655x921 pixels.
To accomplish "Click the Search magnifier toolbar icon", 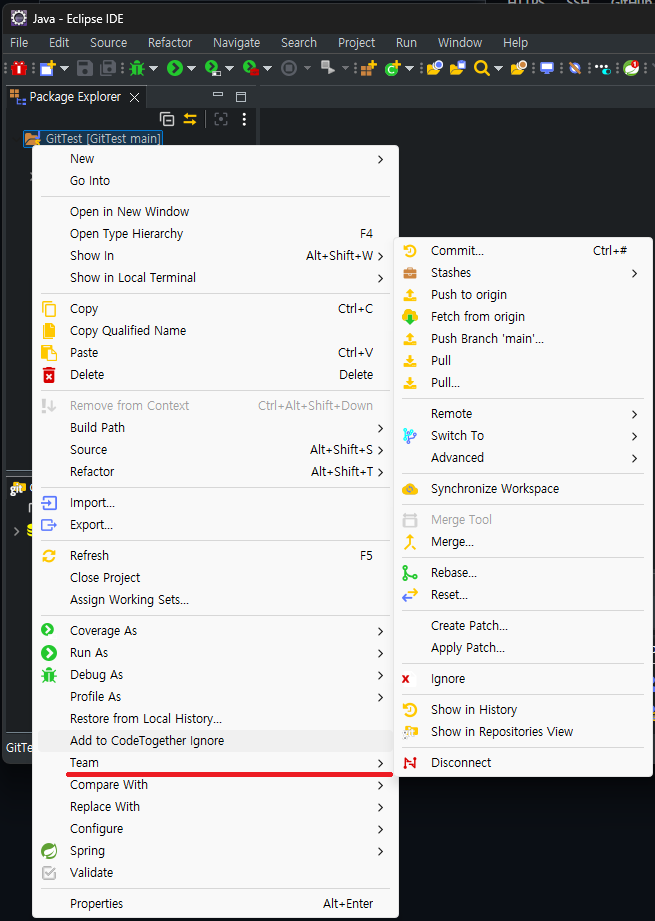I will point(482,68).
